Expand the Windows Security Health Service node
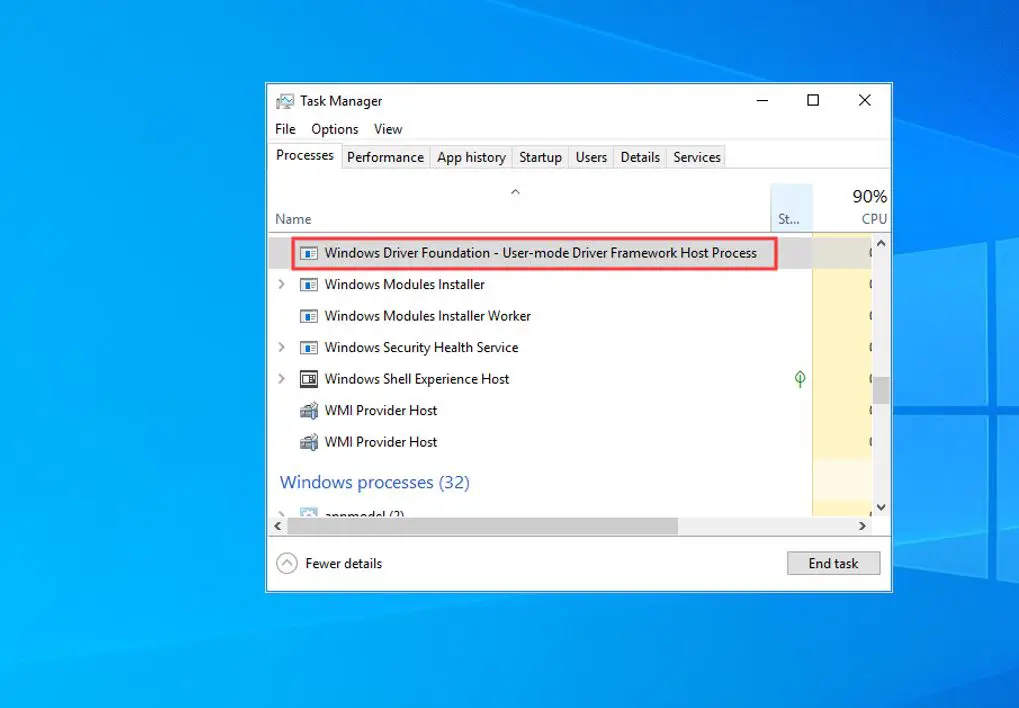 coord(282,347)
